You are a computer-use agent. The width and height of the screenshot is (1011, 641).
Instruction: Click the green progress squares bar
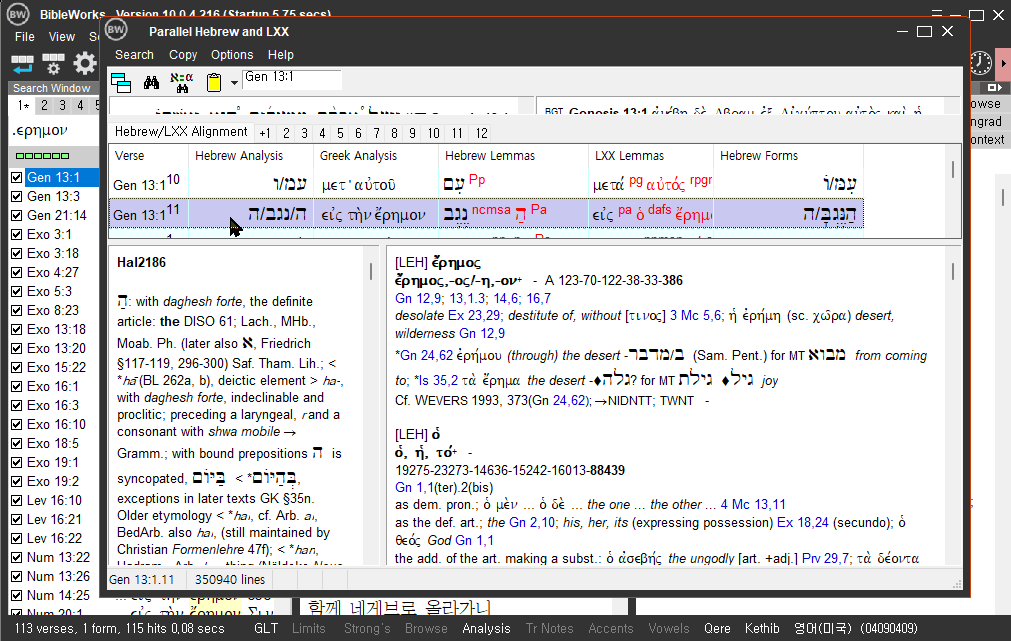[43, 155]
